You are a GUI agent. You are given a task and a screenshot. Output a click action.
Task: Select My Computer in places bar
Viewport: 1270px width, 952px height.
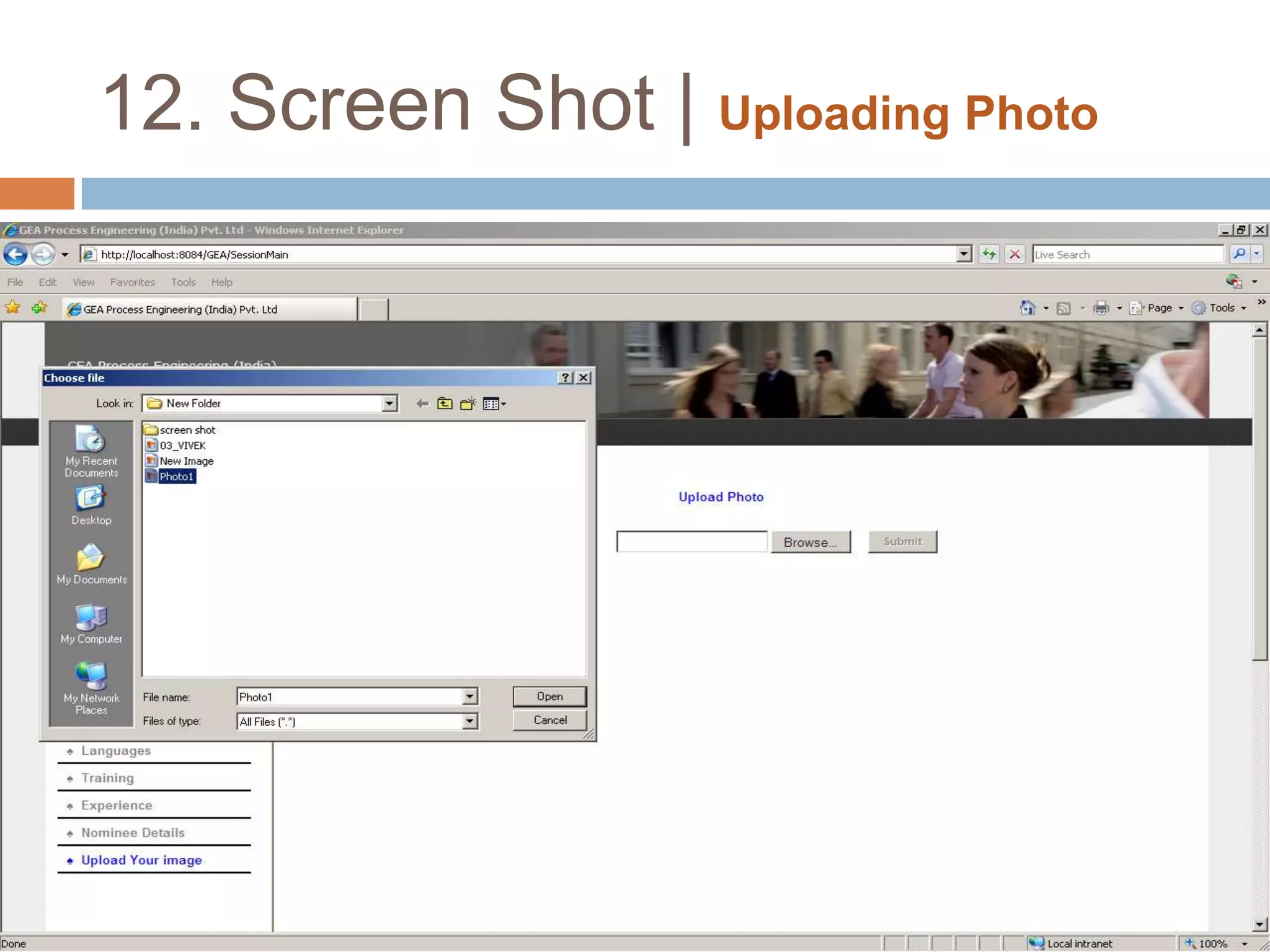click(x=91, y=624)
